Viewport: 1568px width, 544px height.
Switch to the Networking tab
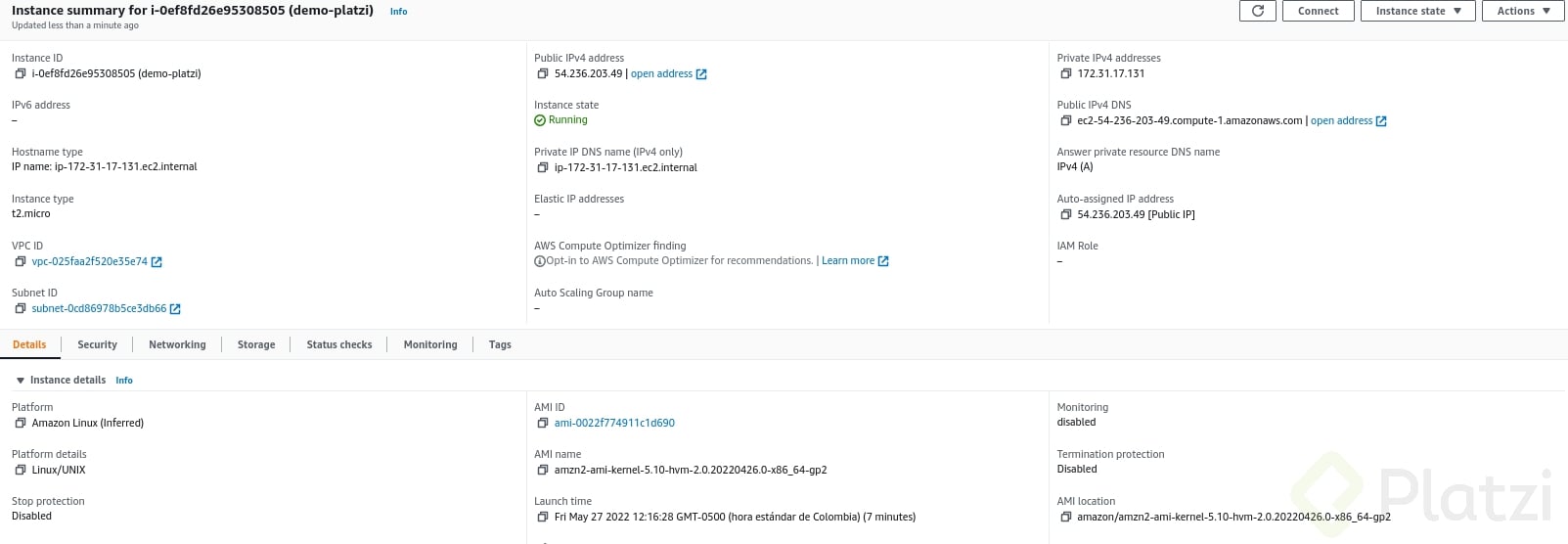pyautogui.click(x=177, y=344)
